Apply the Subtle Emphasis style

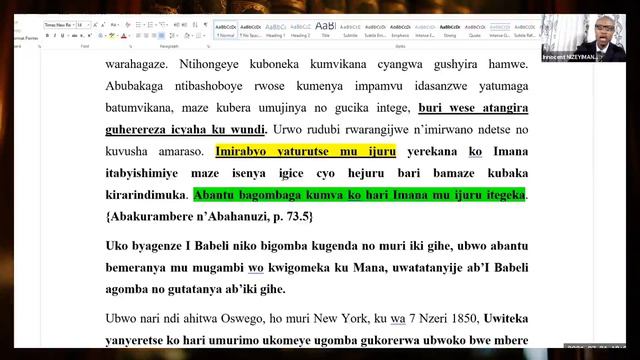coord(375,30)
